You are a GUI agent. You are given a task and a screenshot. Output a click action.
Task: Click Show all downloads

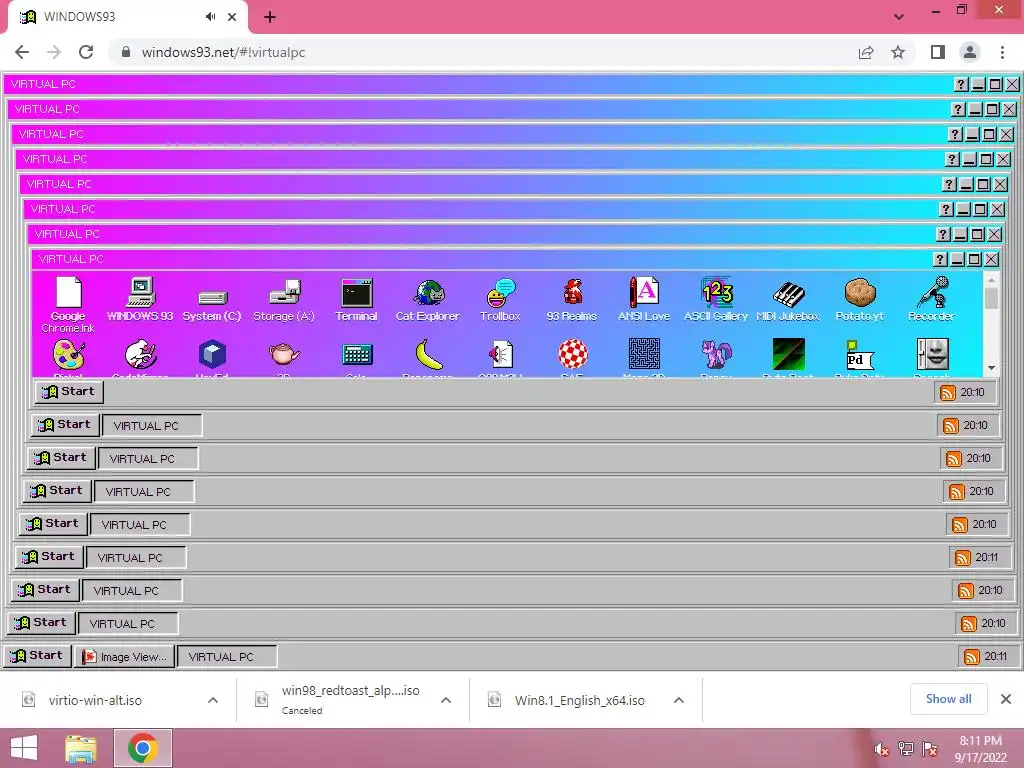click(948, 699)
